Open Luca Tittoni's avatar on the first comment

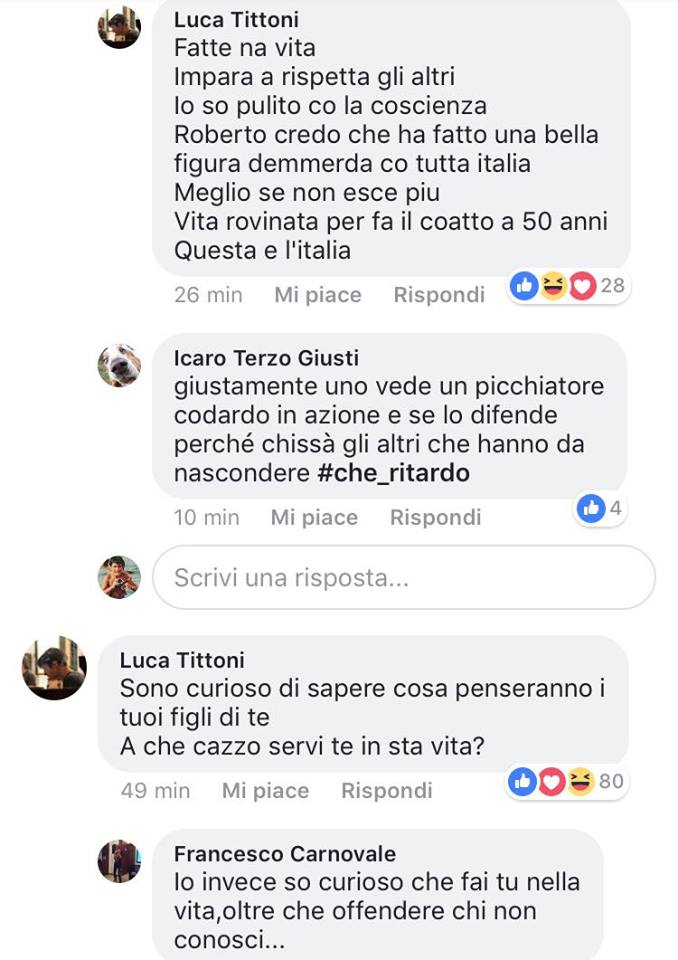coord(119,28)
